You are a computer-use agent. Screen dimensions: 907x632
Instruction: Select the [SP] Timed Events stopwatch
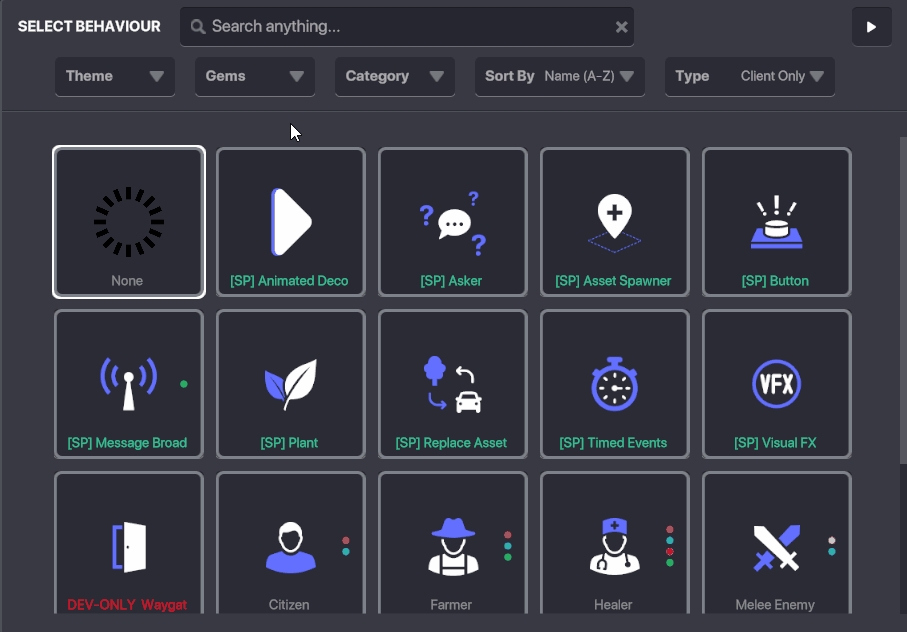pyautogui.click(x=614, y=384)
